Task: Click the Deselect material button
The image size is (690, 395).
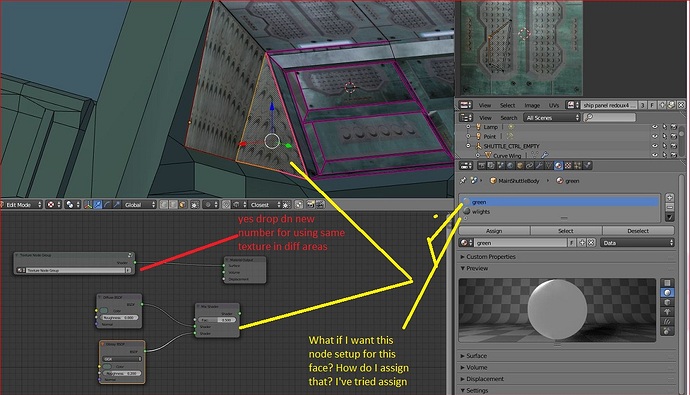Action: [x=638, y=230]
